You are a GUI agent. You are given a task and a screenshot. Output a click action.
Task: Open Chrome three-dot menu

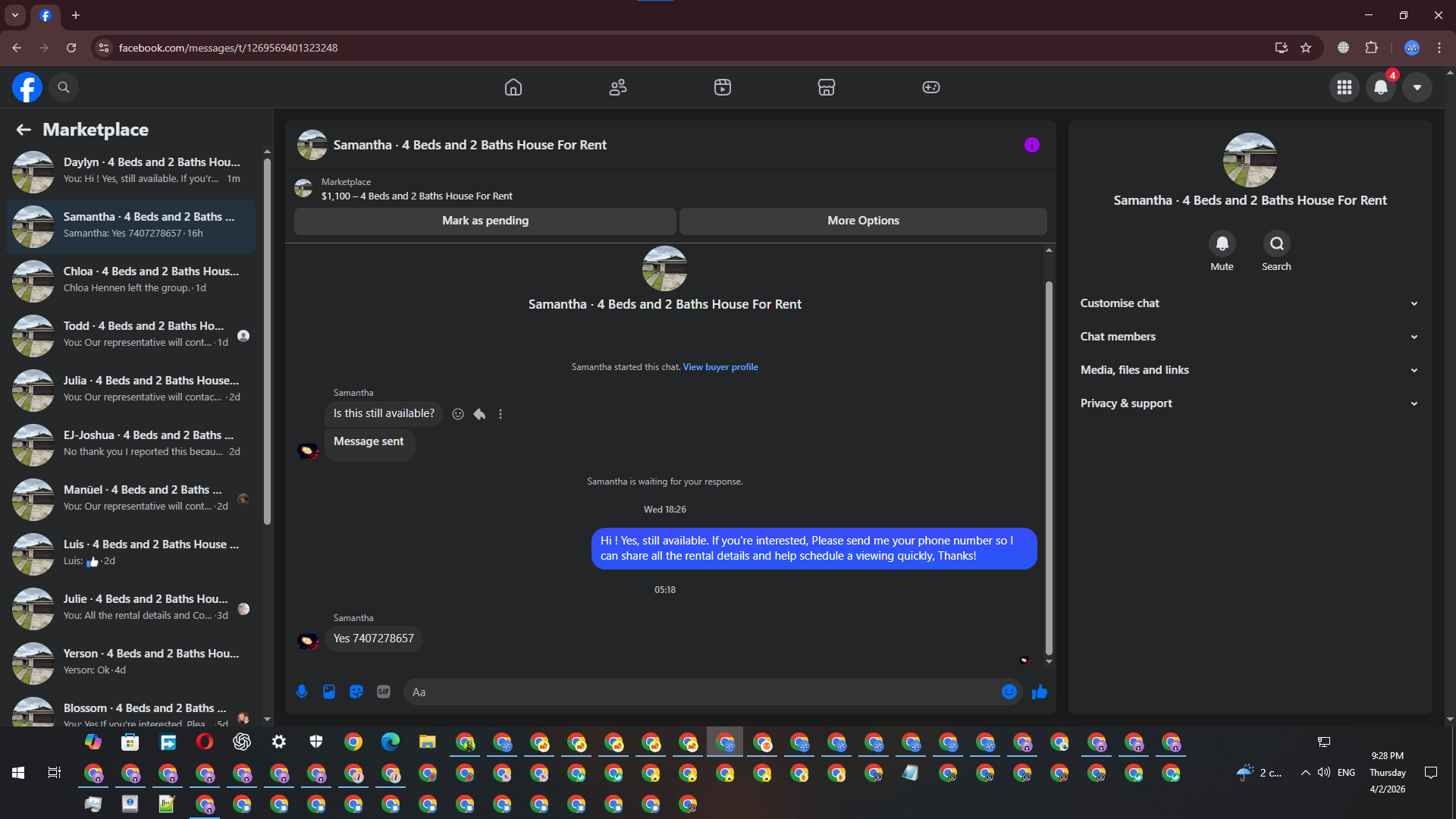(1439, 48)
